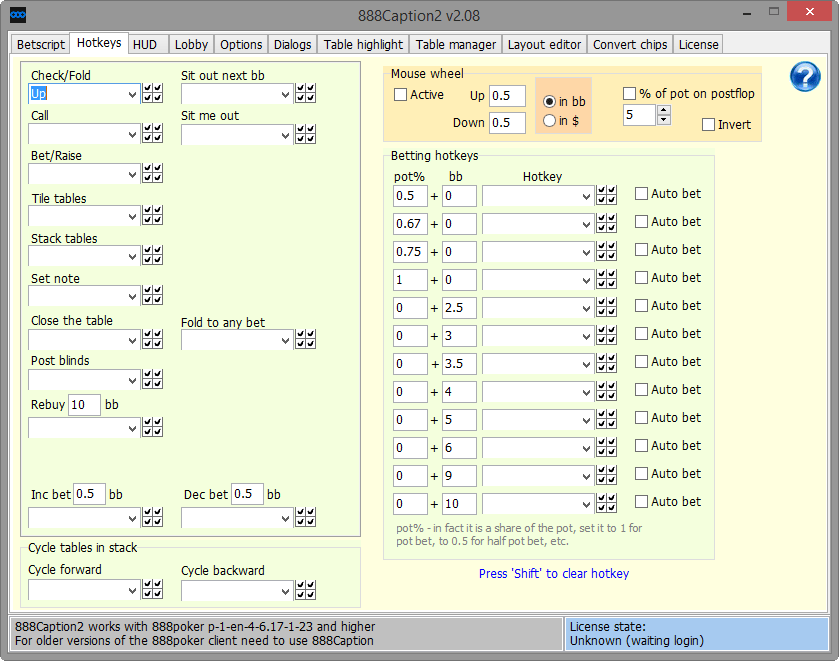Expand the Sit out next bb dropdown

coord(286,94)
